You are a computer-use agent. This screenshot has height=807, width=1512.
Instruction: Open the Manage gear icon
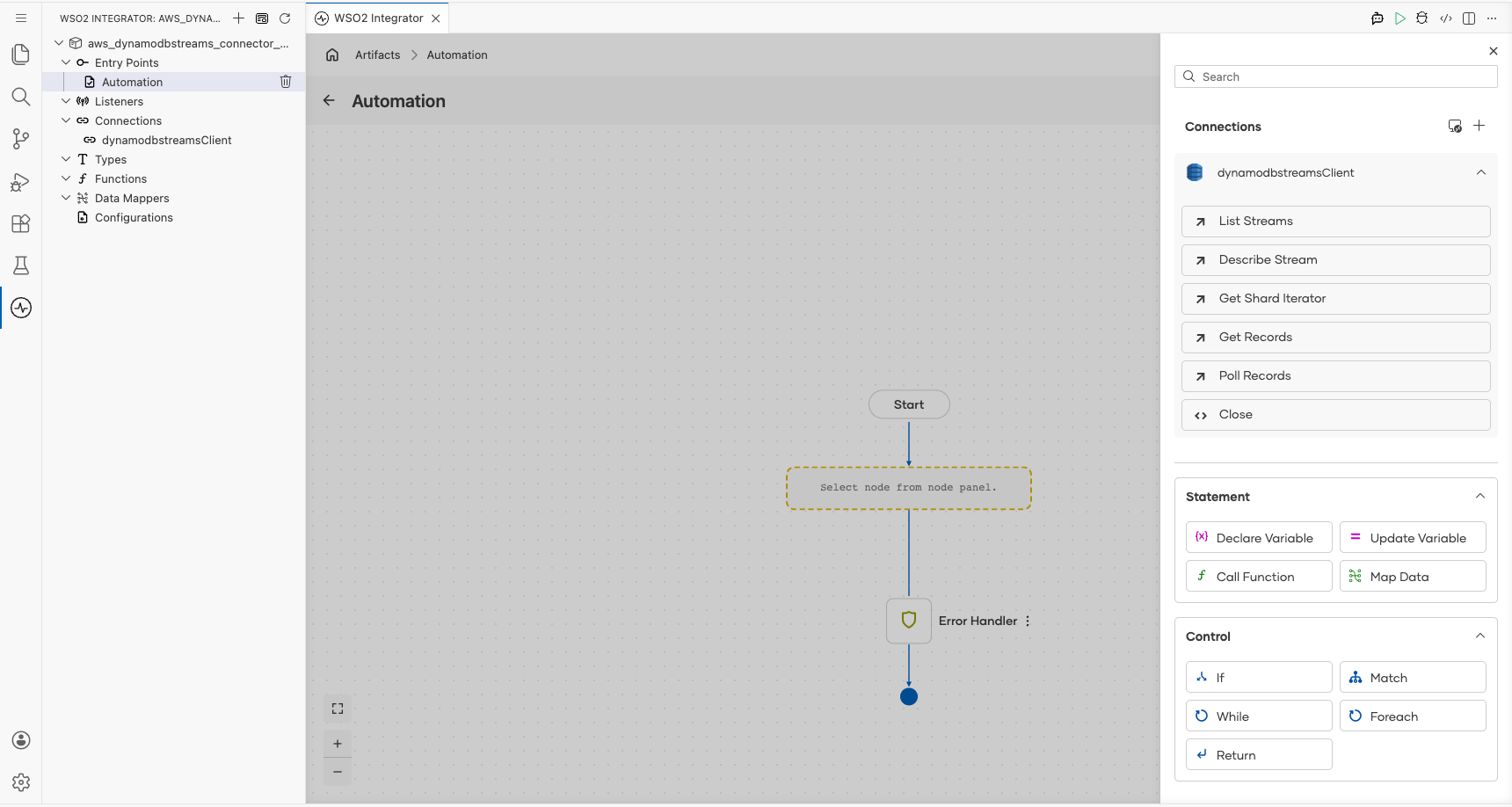click(21, 782)
